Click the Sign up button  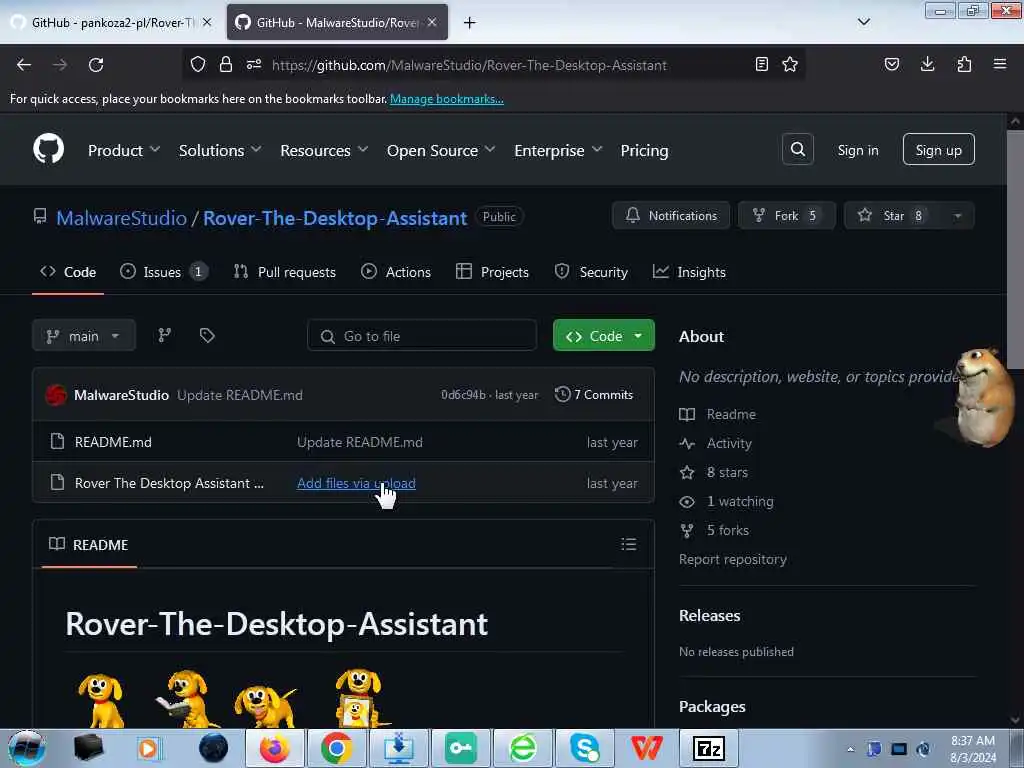coord(938,150)
